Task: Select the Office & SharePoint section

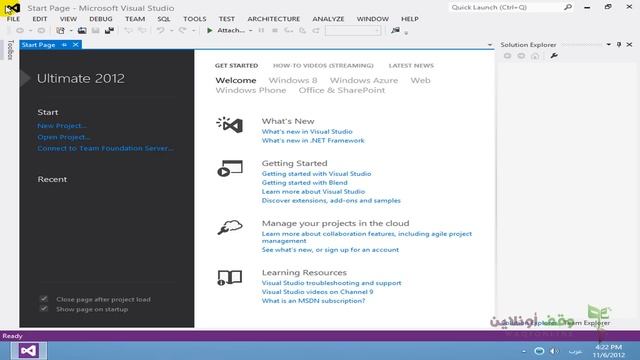Action: pyautogui.click(x=342, y=90)
